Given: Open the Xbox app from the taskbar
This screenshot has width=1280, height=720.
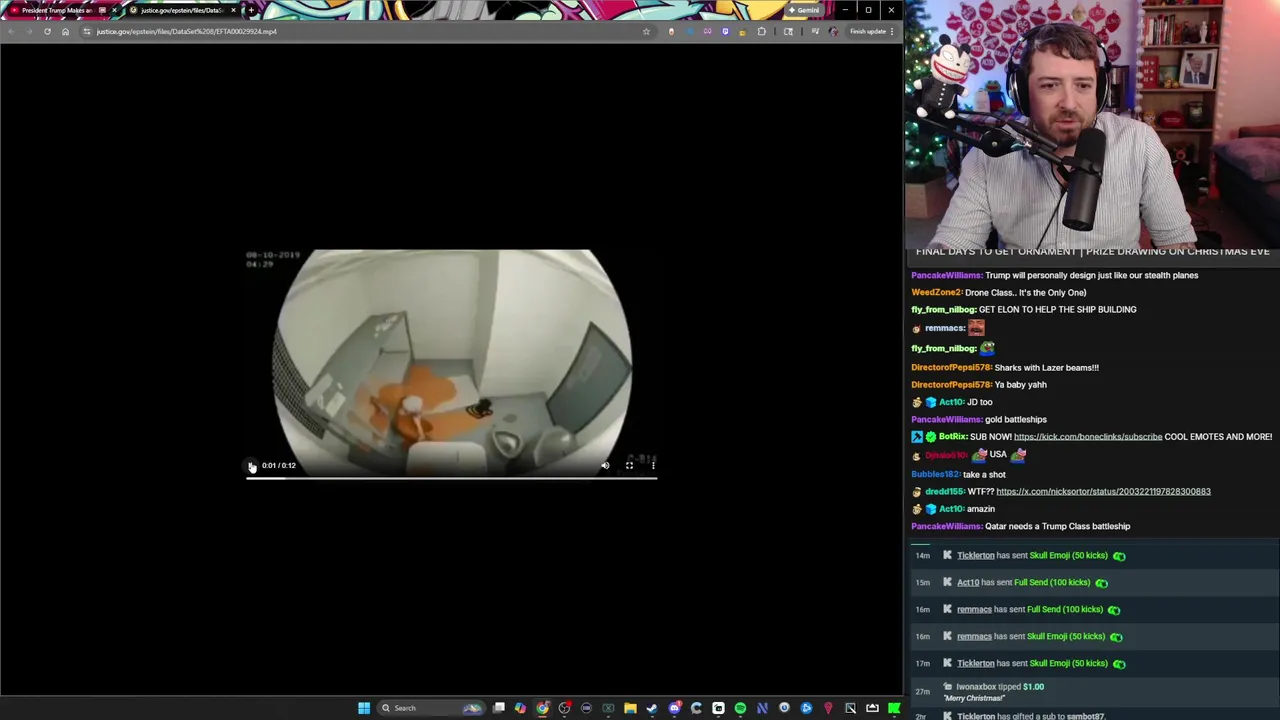Looking at the screenshot, I should point(608,708).
